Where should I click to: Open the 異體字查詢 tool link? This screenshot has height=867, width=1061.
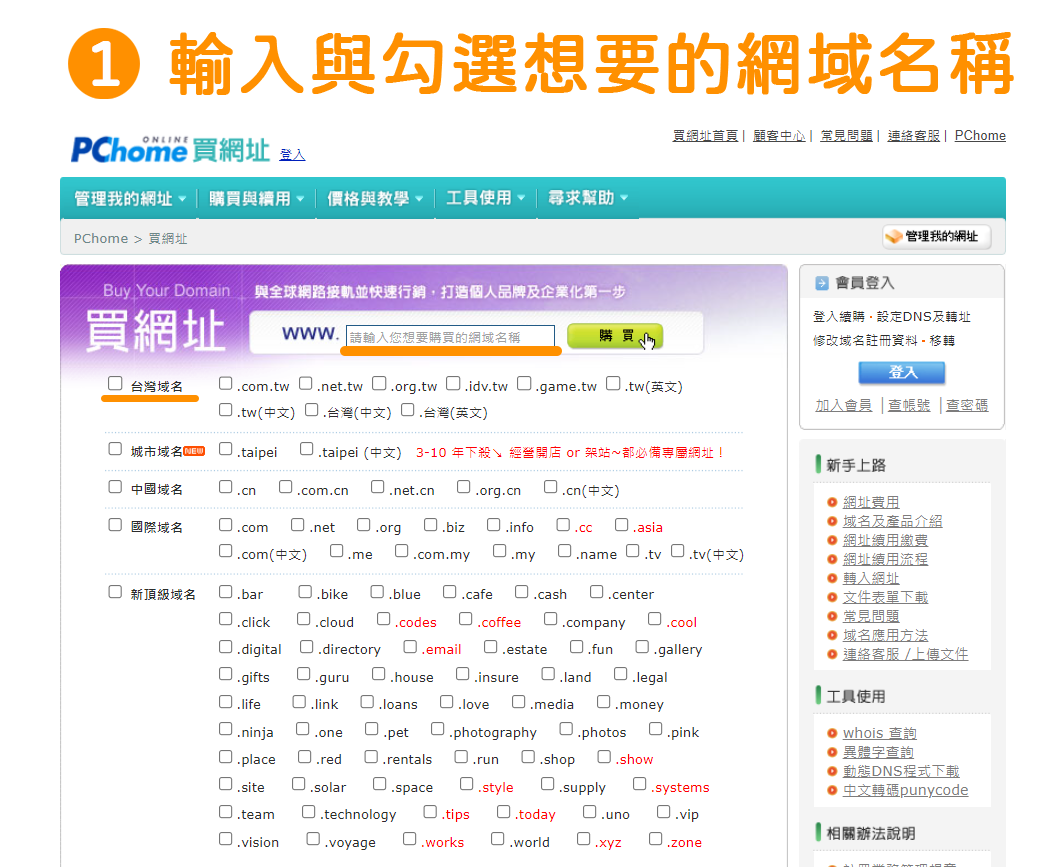[x=878, y=752]
